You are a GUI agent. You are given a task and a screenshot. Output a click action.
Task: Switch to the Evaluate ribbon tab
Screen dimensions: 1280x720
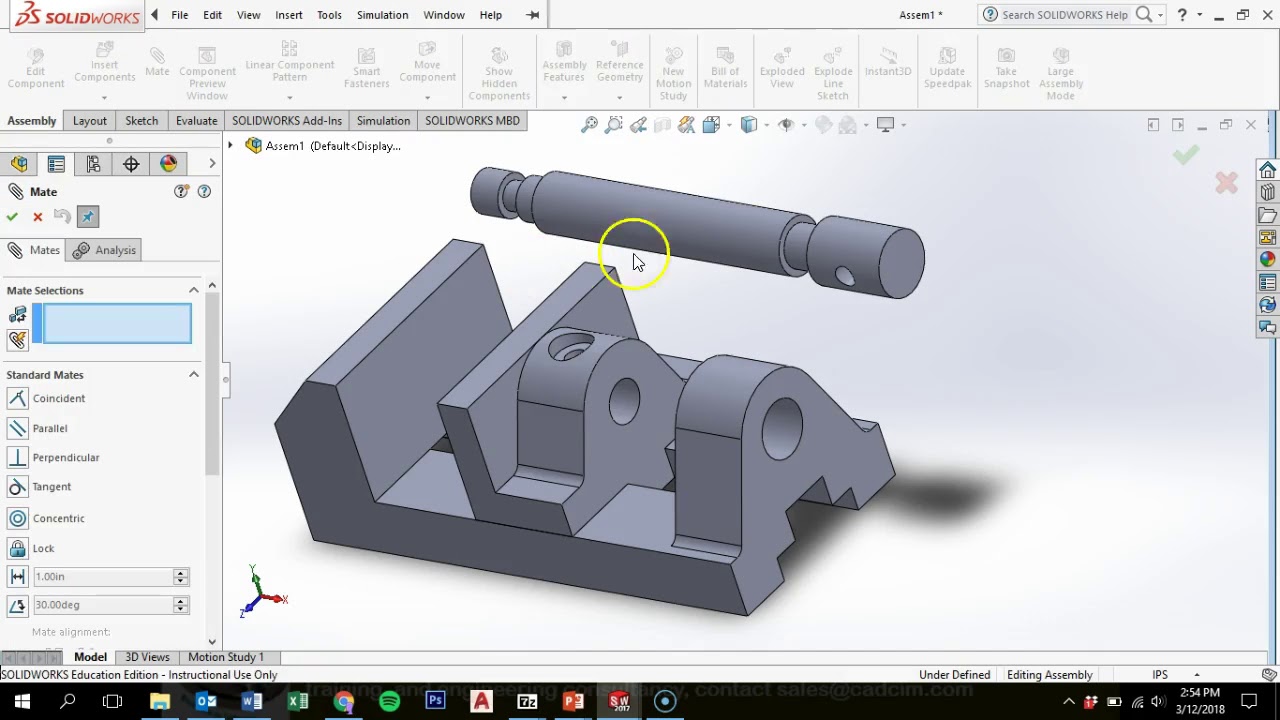click(196, 120)
